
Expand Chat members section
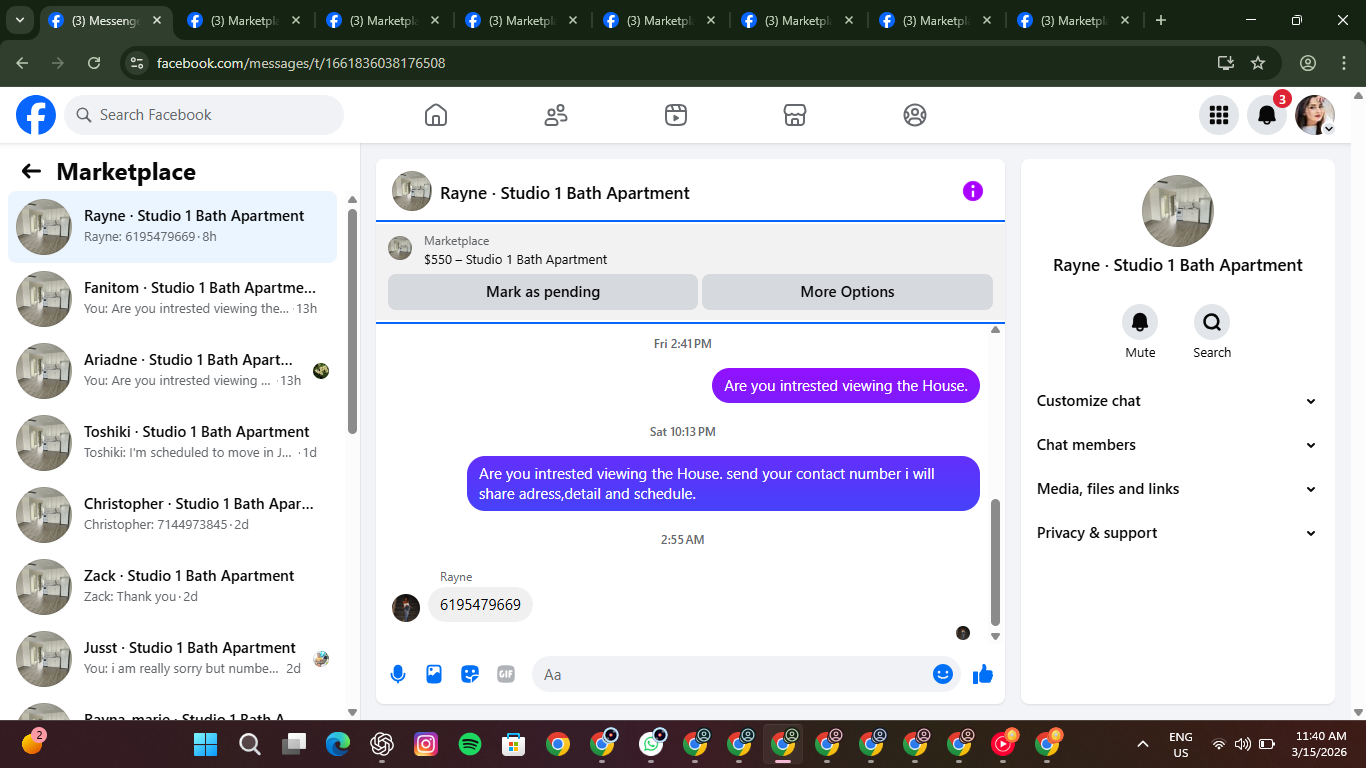[1177, 445]
